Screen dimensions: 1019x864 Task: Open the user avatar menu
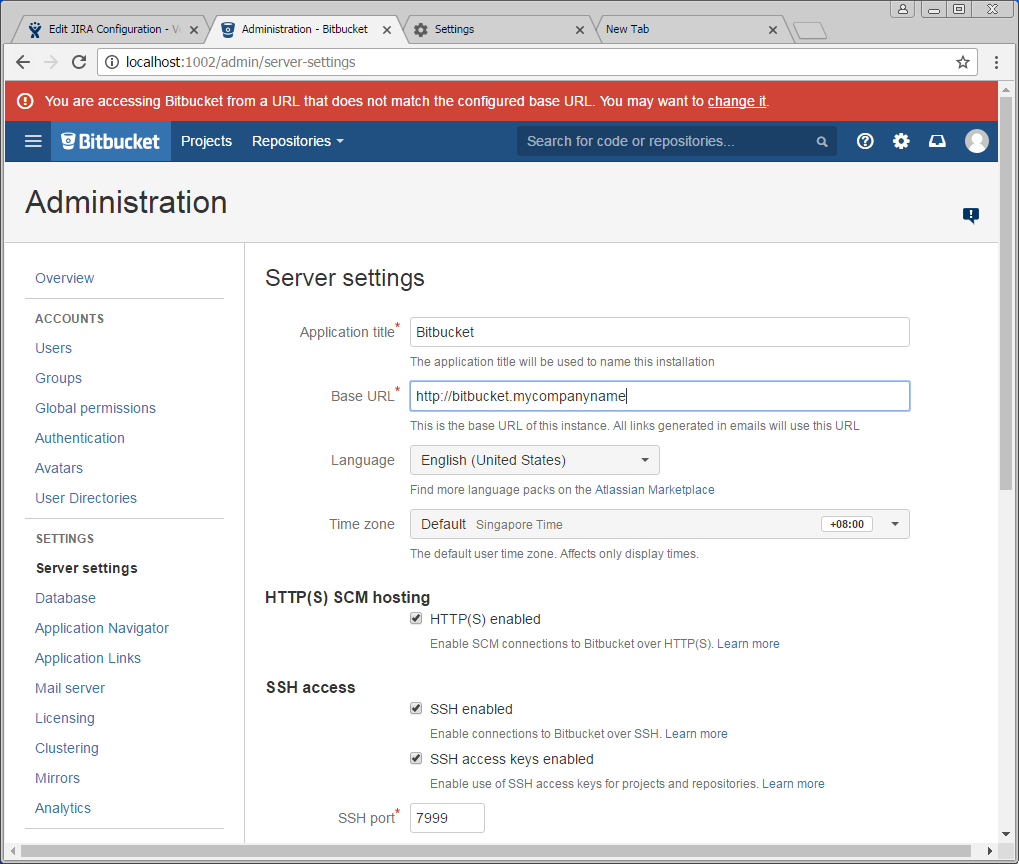tap(976, 141)
